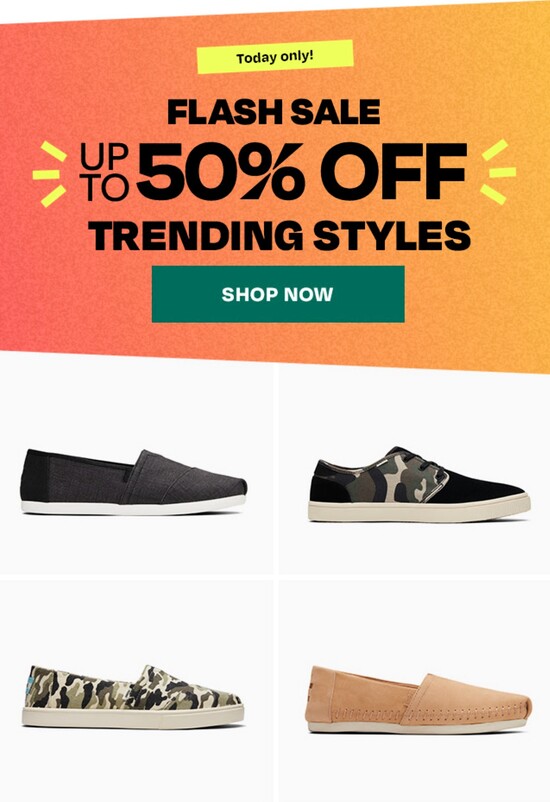Click the black suede toe of camo sneaker
Screen dimensions: 550x802
click(481, 483)
